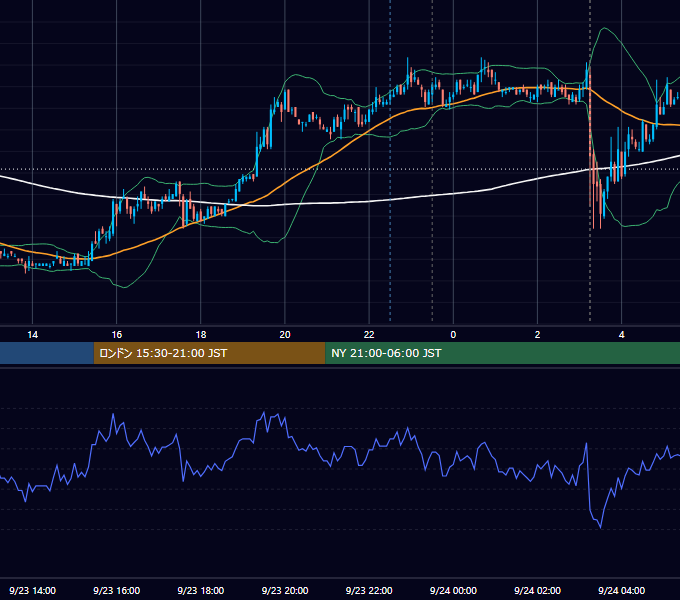The image size is (680, 600).
Task: Click the 9/23 14:00 date label
Action: click(33, 590)
